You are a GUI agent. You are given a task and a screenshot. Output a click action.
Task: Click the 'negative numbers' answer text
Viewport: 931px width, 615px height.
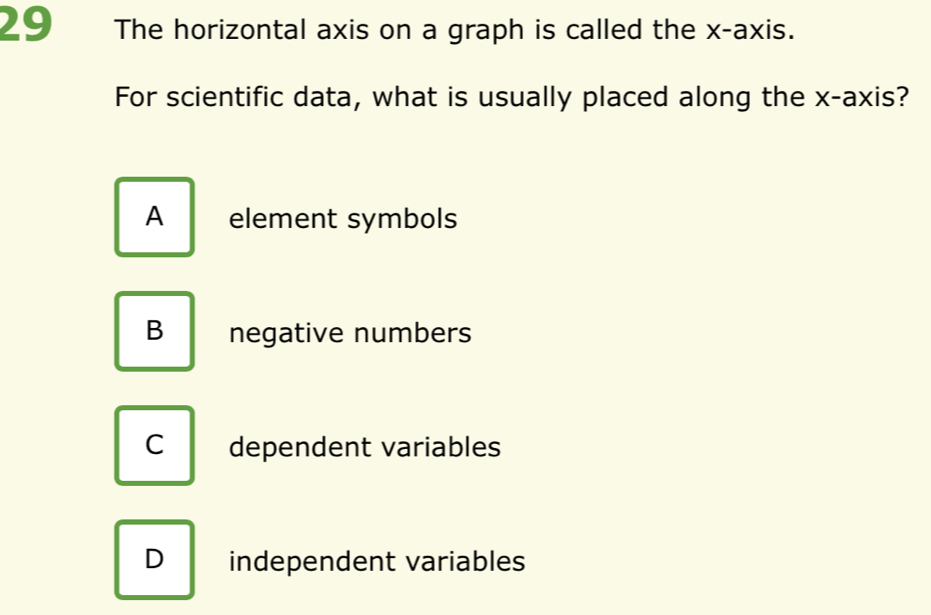click(x=350, y=333)
